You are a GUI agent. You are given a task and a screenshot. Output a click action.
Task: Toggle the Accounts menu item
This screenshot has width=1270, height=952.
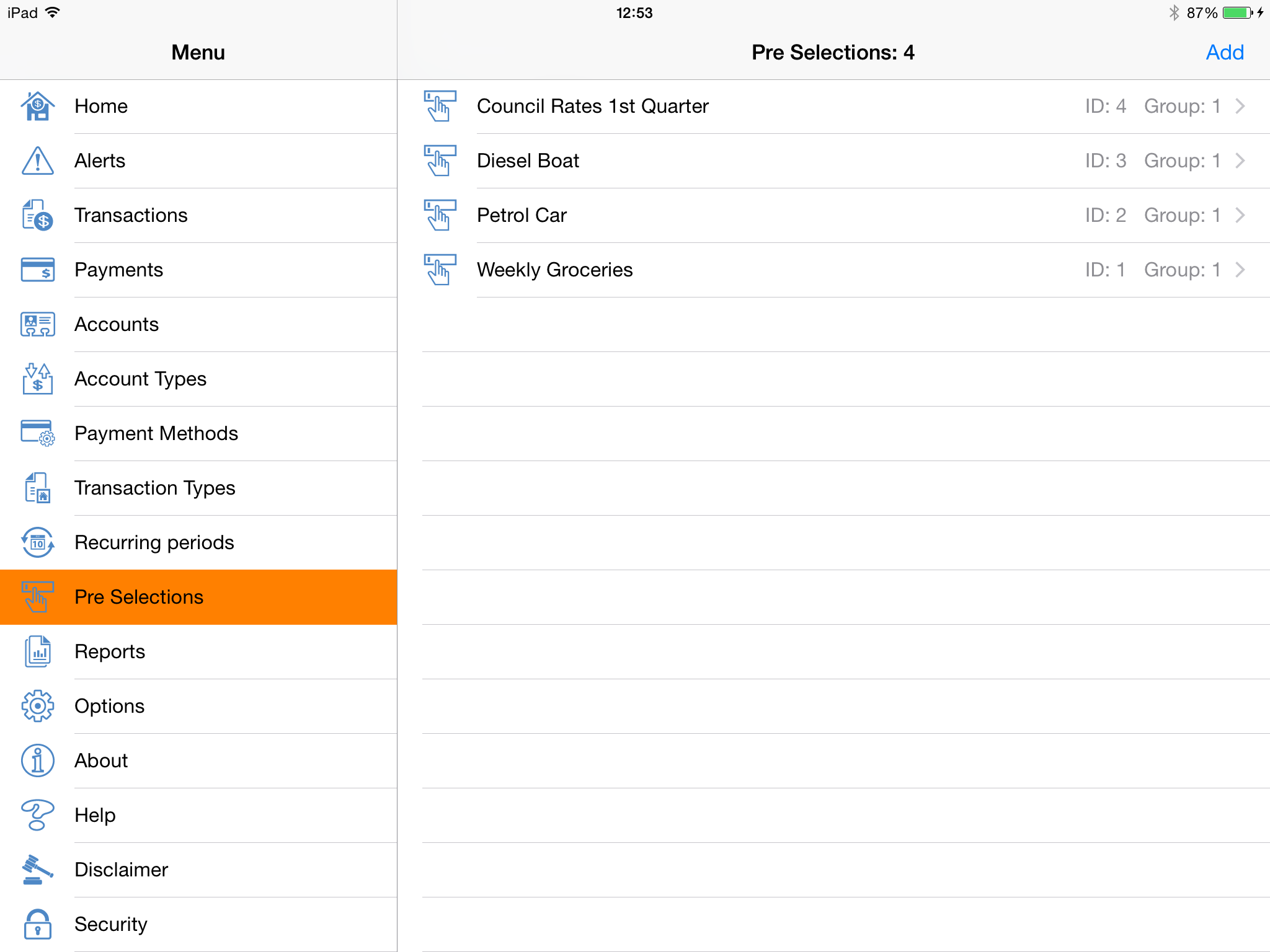(197, 324)
